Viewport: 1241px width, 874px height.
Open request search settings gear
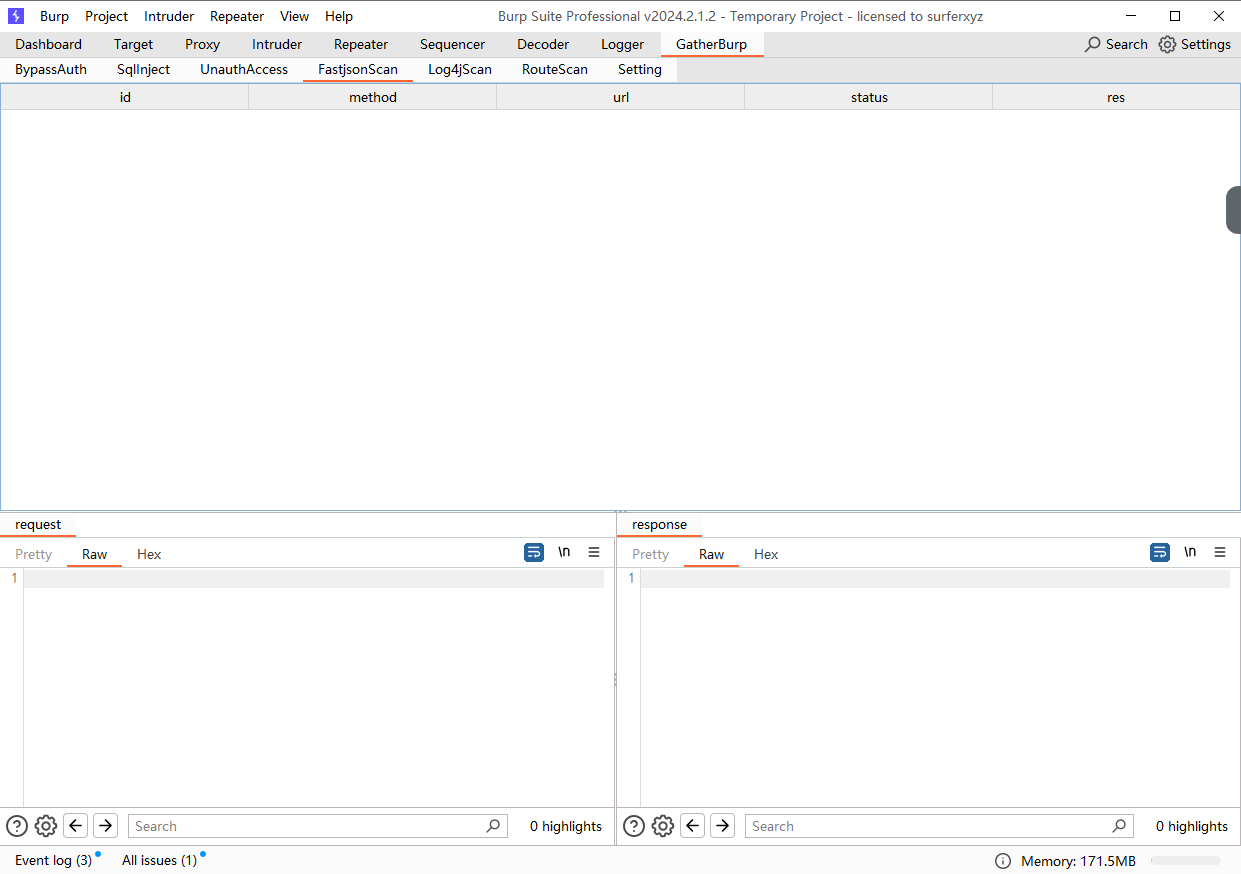(x=46, y=826)
